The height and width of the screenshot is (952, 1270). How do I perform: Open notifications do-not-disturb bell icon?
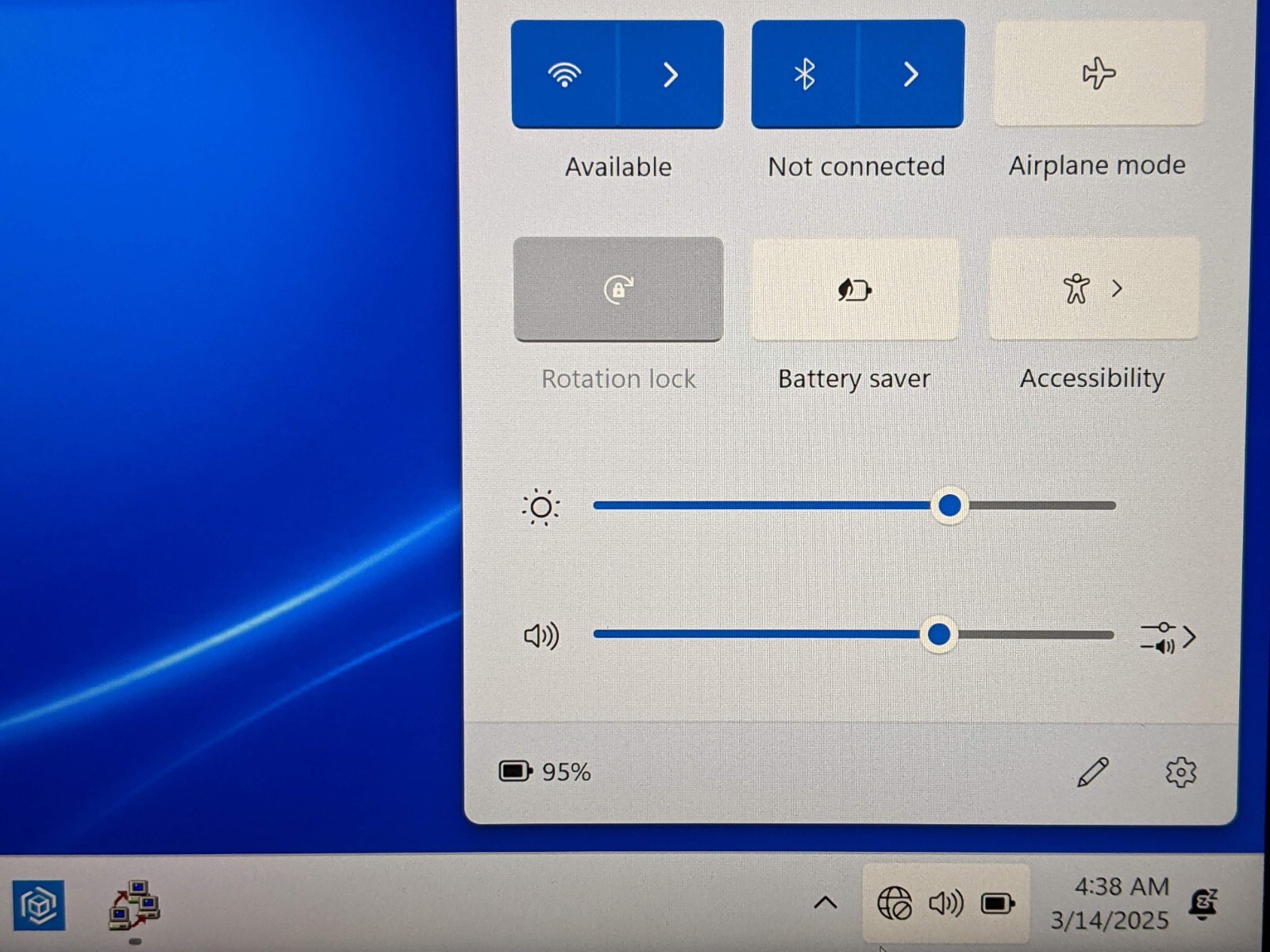point(1204,903)
